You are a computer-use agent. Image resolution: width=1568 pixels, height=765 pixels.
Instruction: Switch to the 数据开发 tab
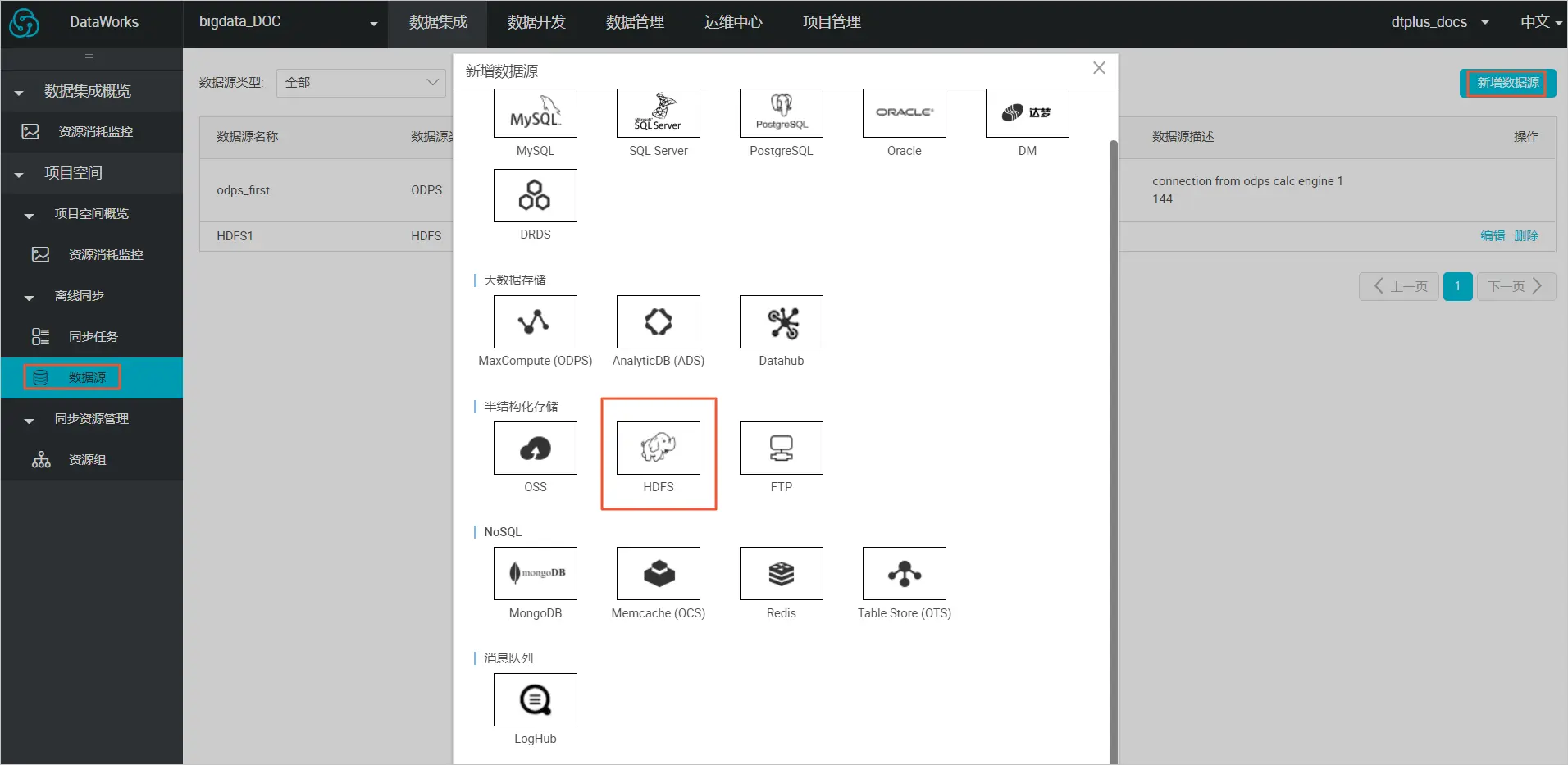tap(536, 23)
